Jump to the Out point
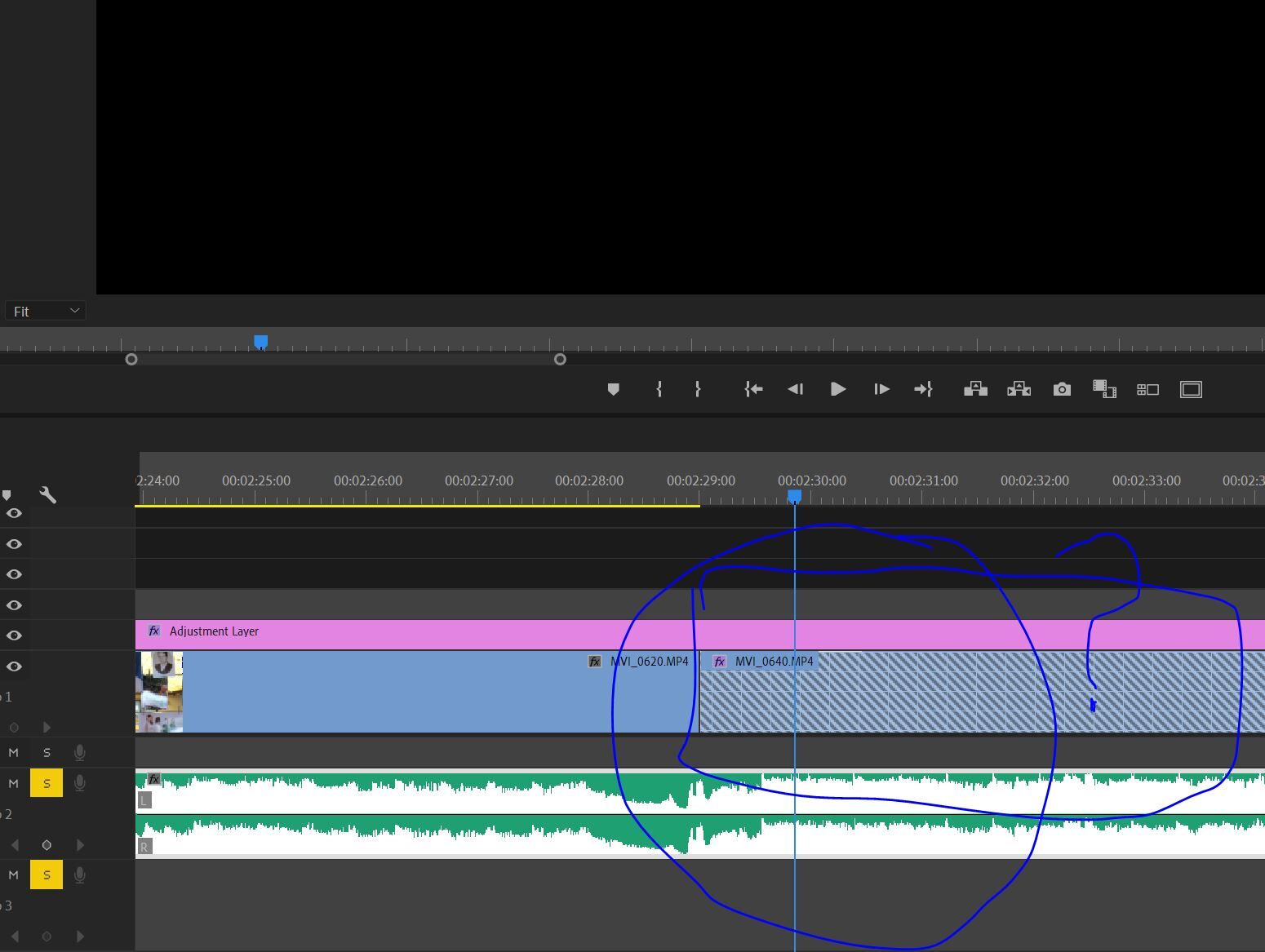This screenshot has height=952, width=1265. coord(923,389)
